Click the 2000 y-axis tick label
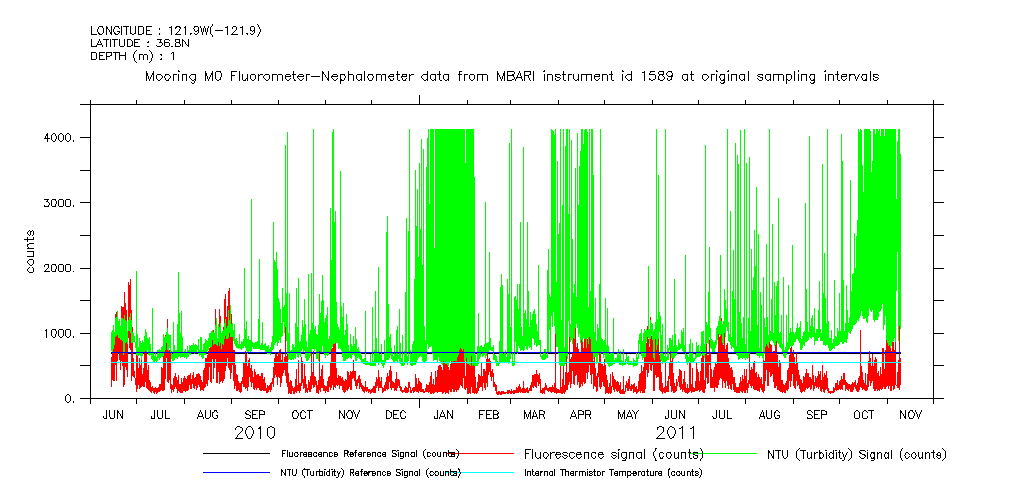The image size is (1009, 504). click(x=74, y=268)
